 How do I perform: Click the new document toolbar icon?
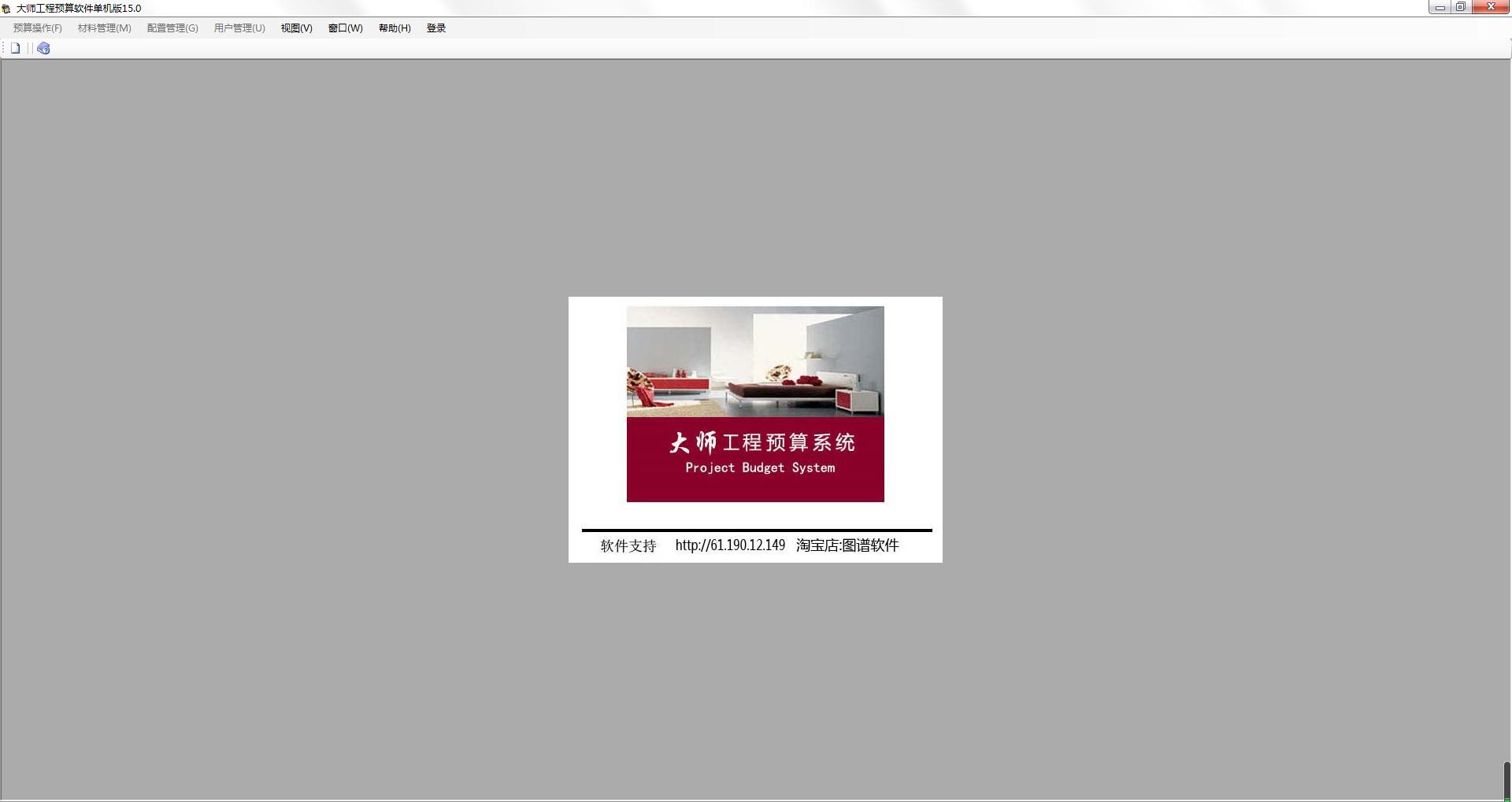pos(15,48)
